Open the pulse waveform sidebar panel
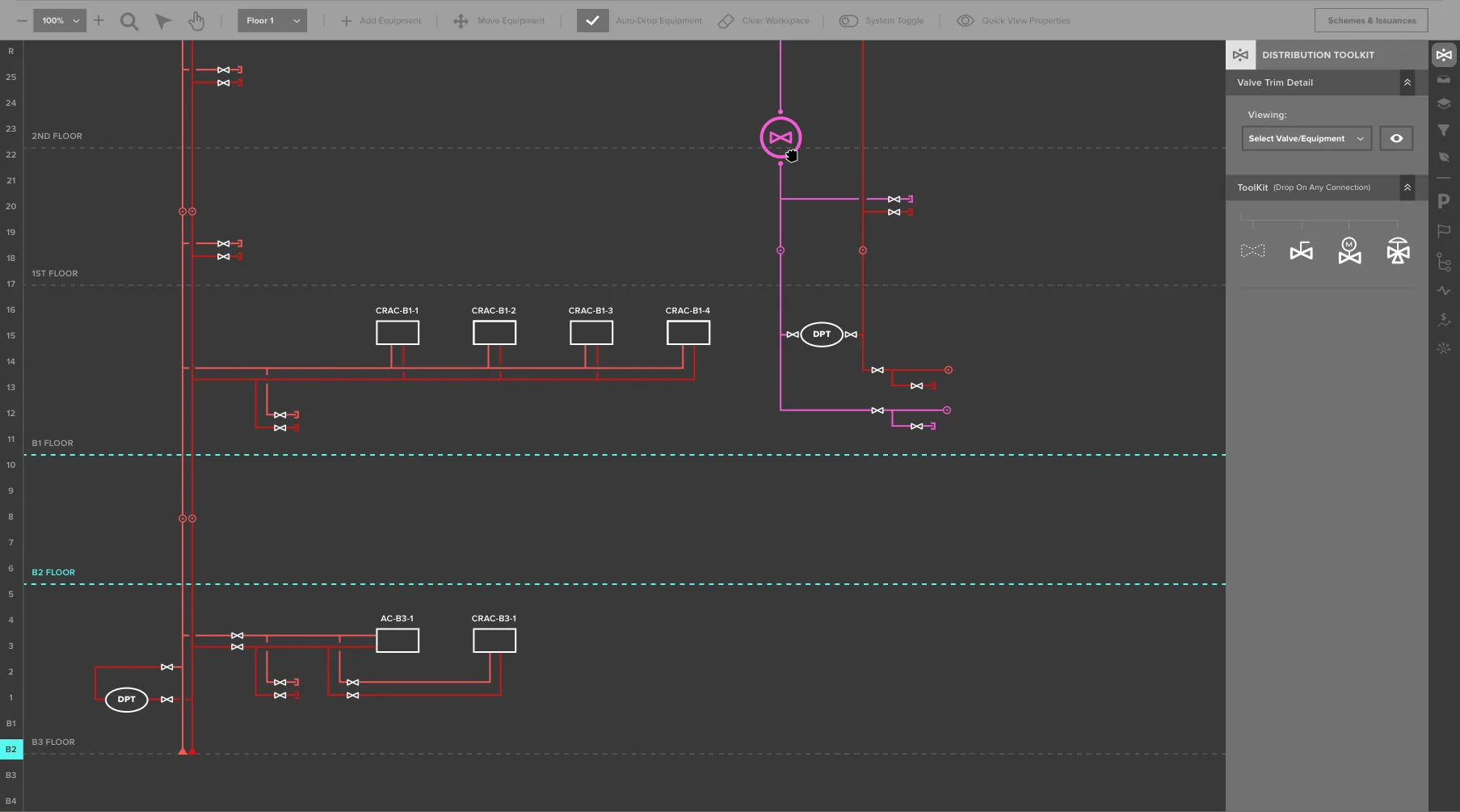The height and width of the screenshot is (812, 1460). pyautogui.click(x=1444, y=291)
